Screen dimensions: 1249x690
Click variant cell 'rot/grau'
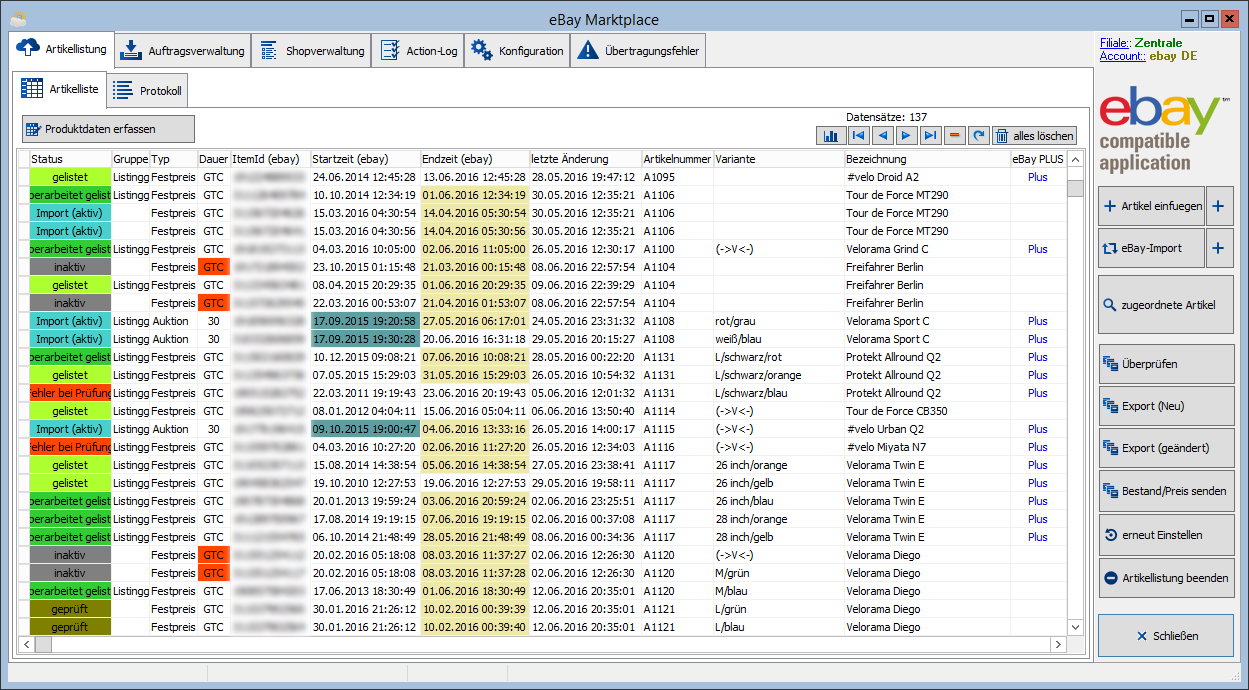point(779,321)
